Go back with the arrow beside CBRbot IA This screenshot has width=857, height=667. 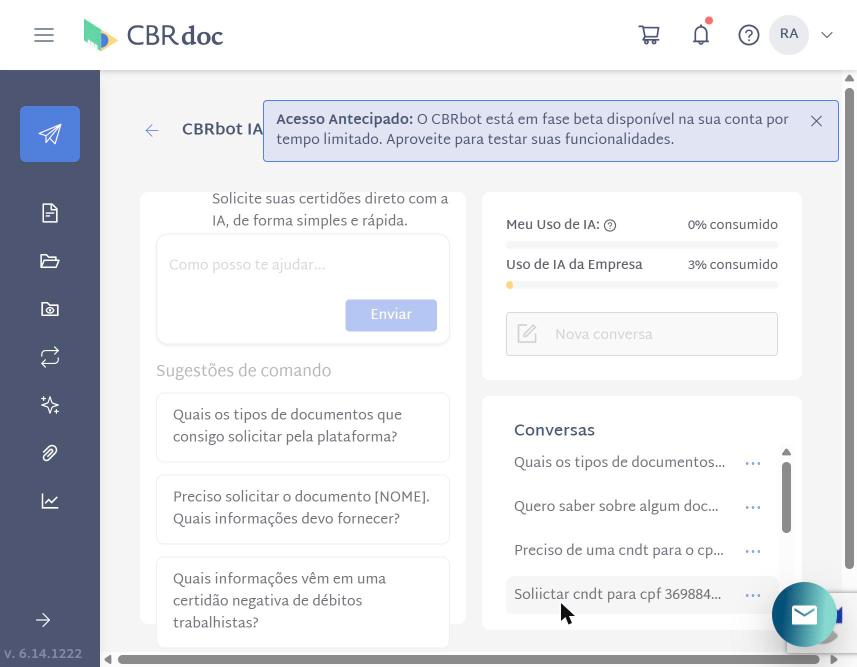click(151, 130)
